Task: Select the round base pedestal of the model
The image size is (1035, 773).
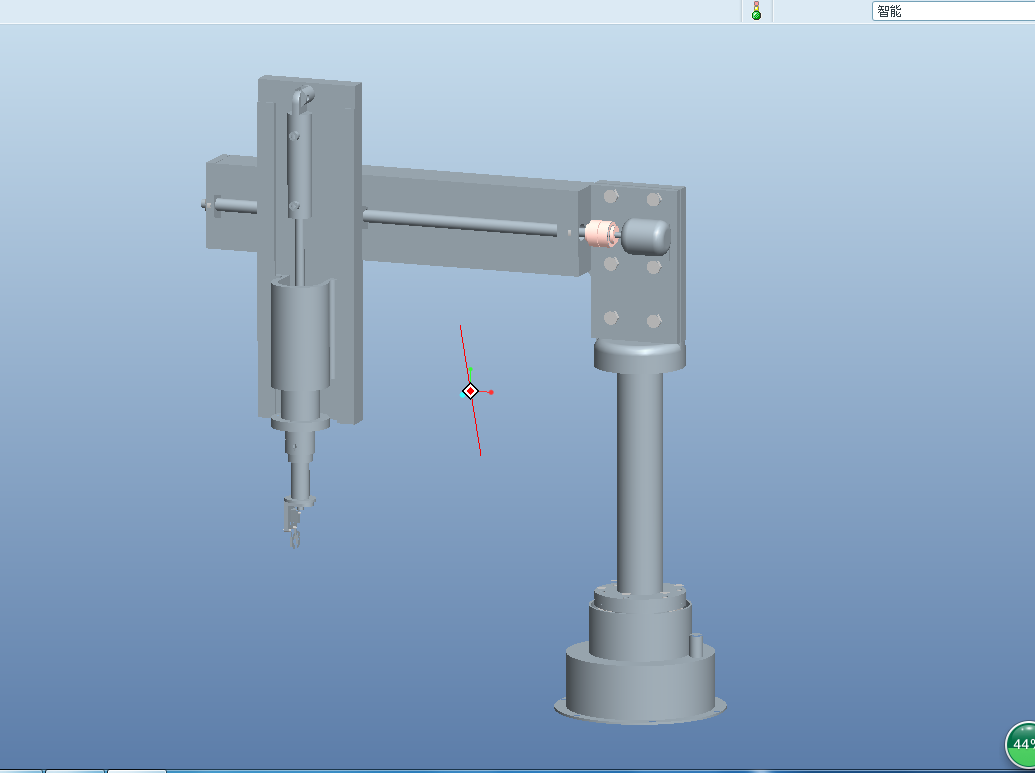Action: coord(640,683)
